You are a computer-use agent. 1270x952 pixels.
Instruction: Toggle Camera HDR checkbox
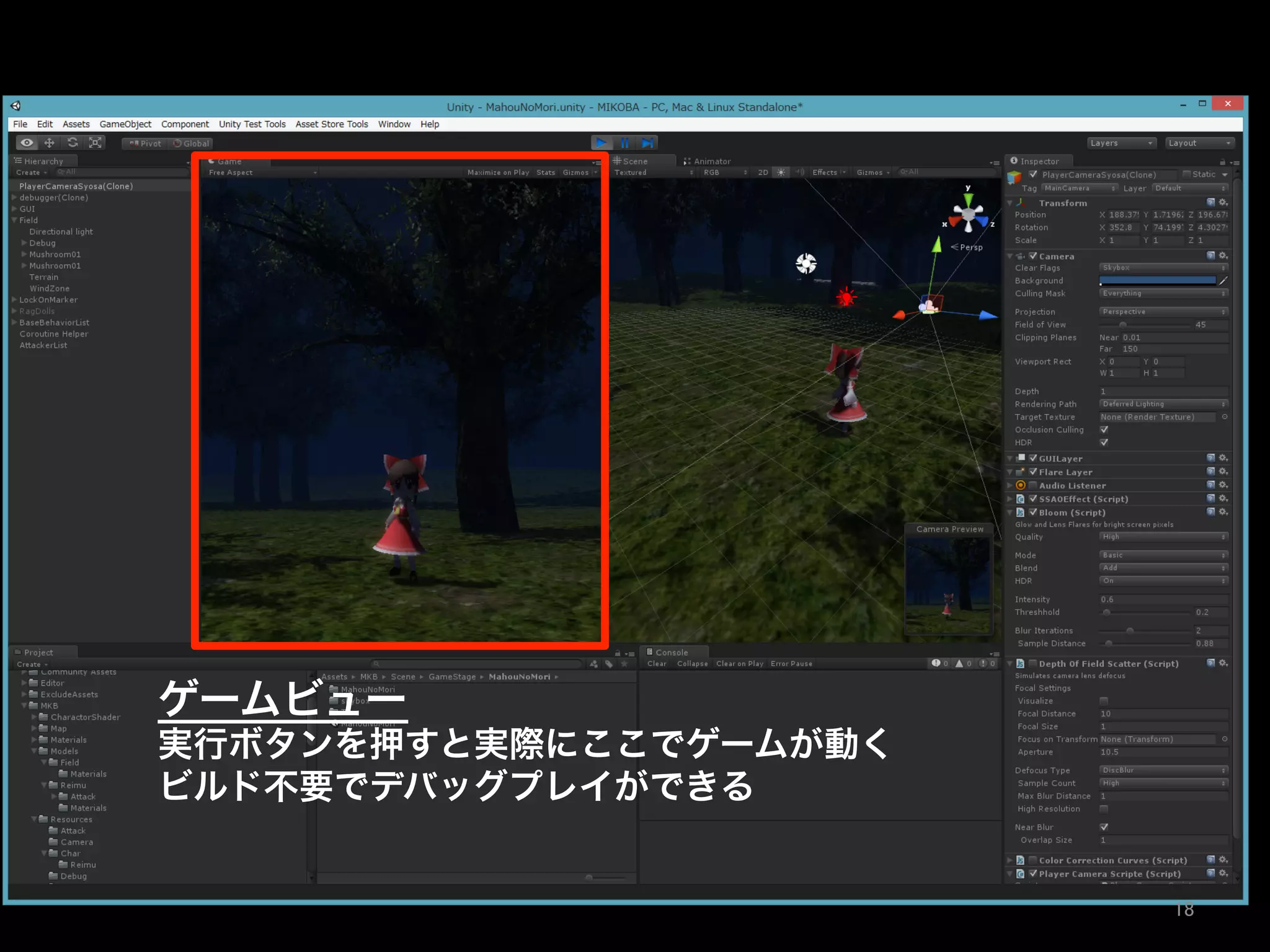[x=1104, y=443]
